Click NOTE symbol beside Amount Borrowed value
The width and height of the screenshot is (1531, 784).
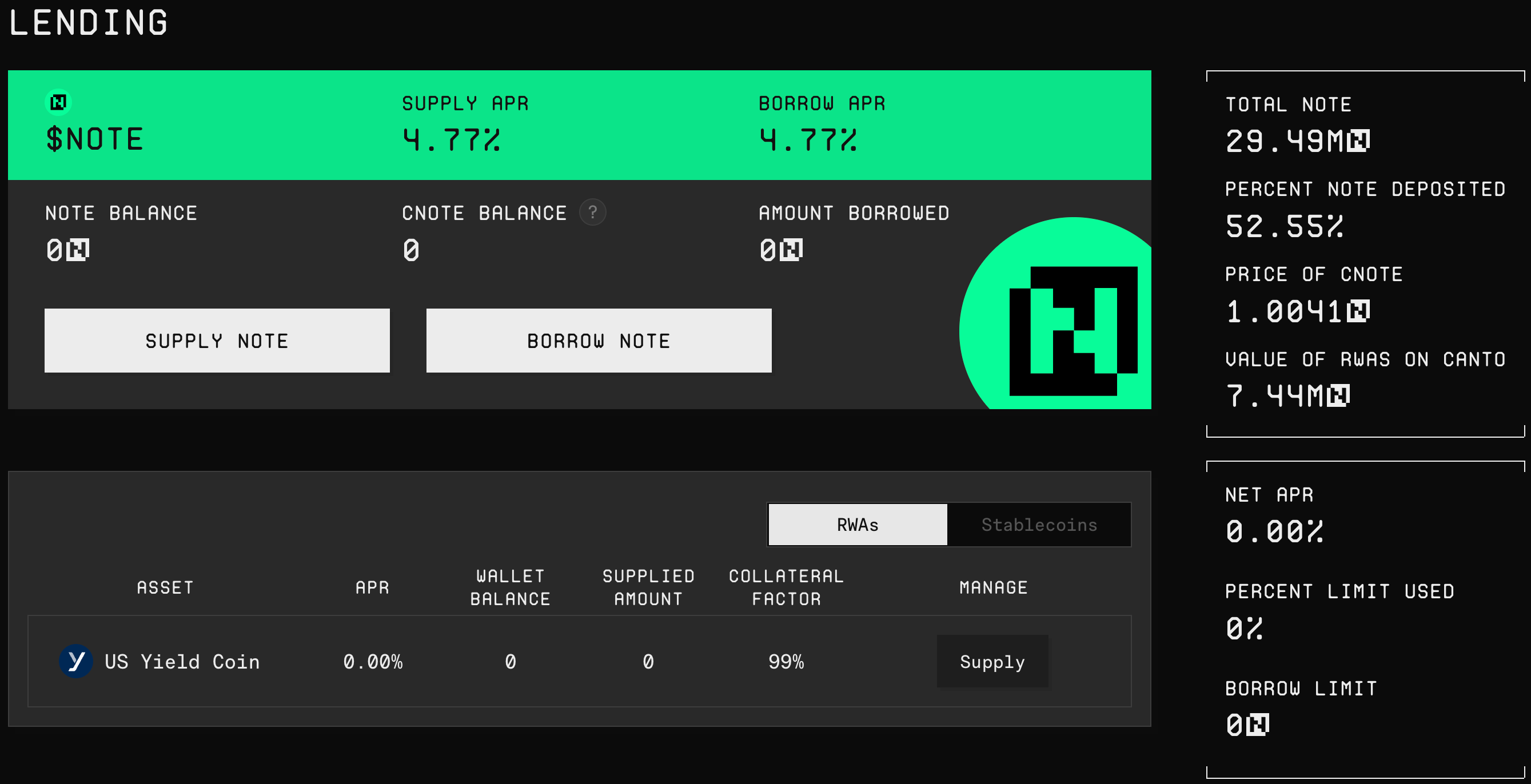point(791,250)
